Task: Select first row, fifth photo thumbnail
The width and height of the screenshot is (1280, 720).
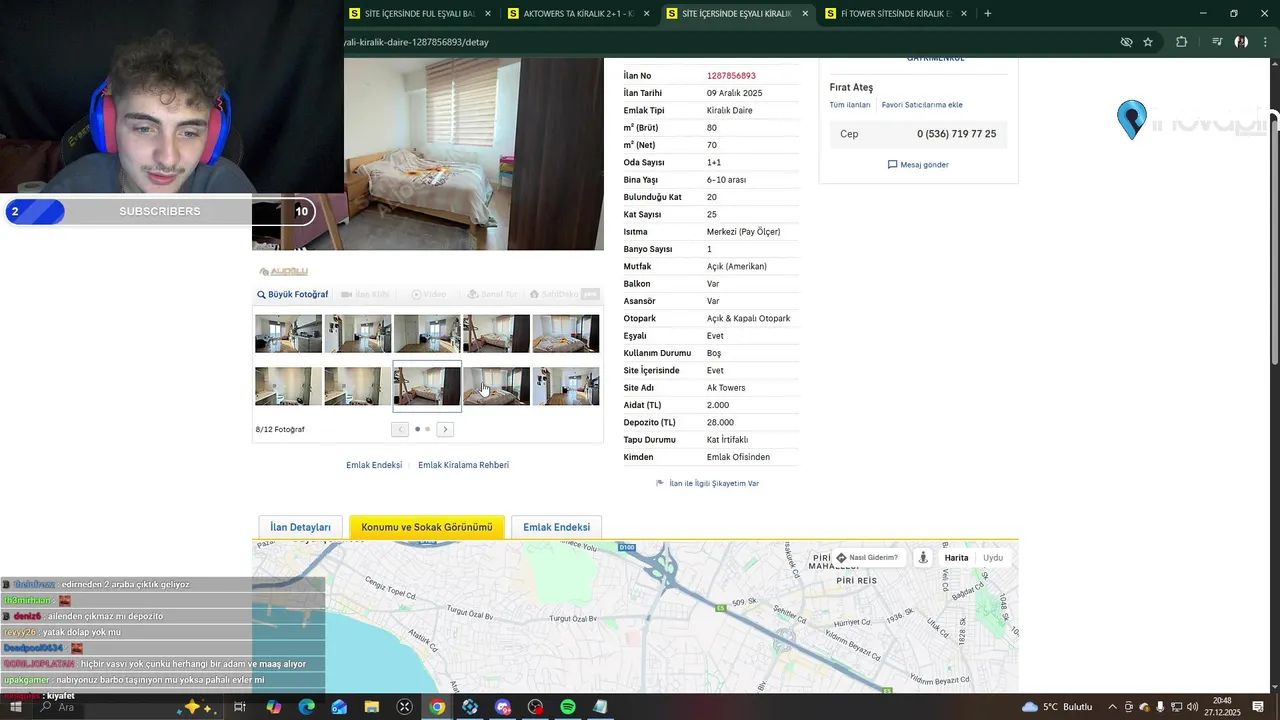Action: [x=565, y=334]
